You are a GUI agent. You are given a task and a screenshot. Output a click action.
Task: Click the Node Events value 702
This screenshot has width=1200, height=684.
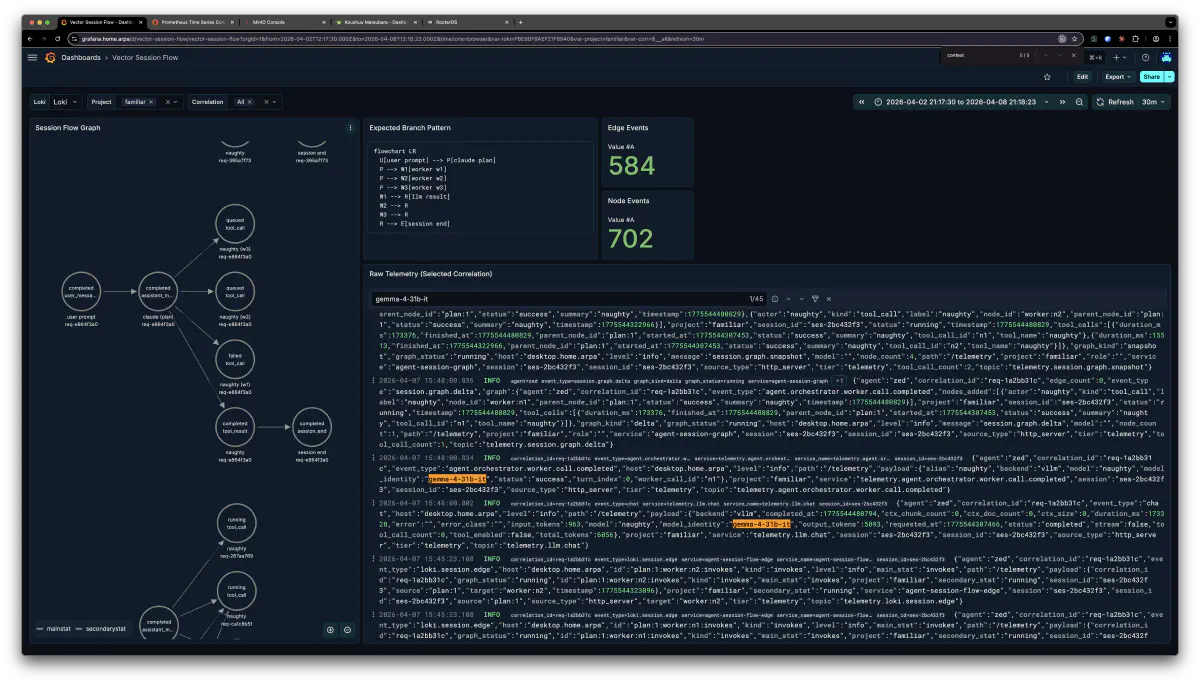[631, 238]
